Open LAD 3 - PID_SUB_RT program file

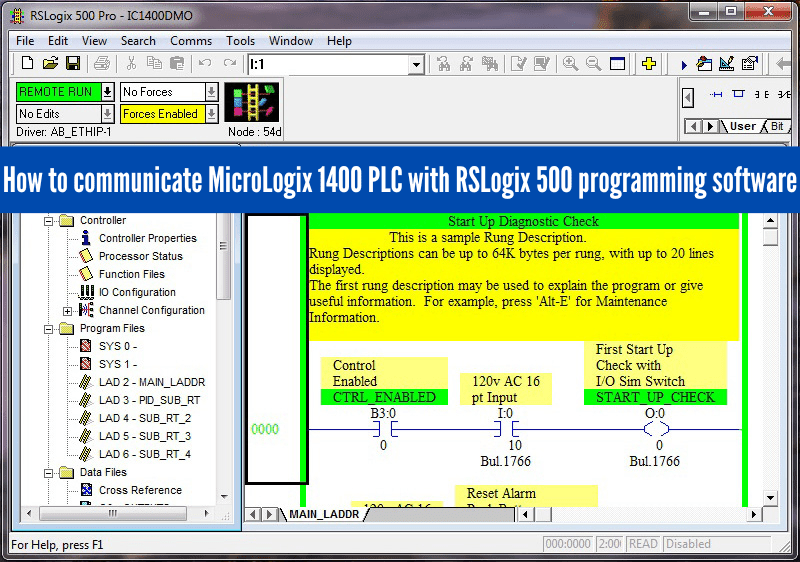(x=150, y=400)
